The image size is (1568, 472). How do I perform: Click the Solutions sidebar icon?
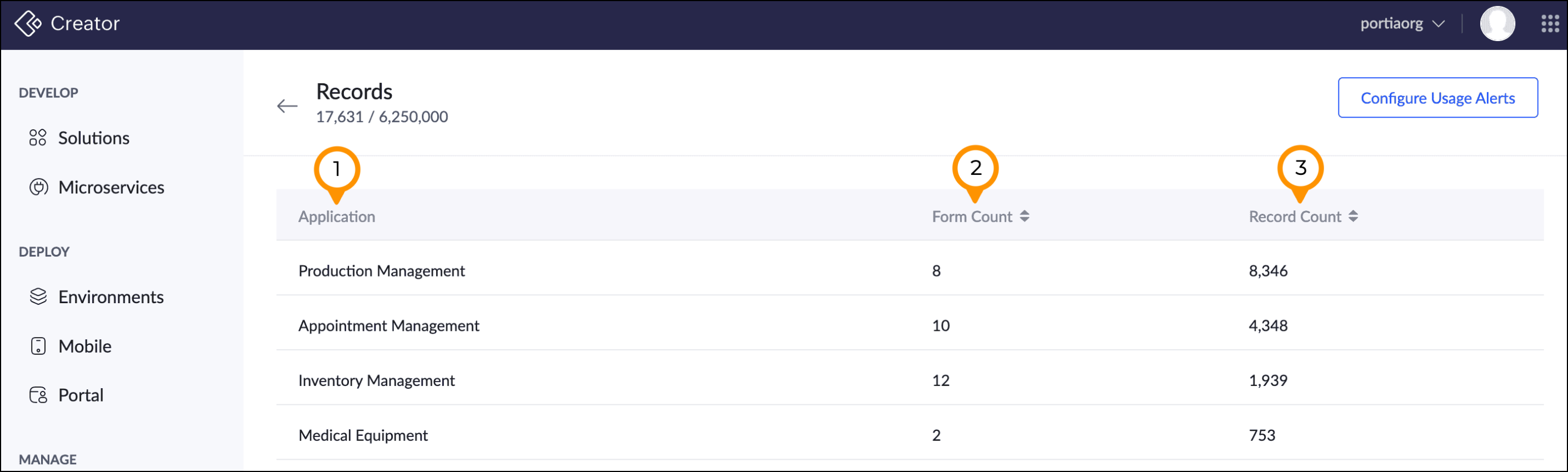[38, 138]
